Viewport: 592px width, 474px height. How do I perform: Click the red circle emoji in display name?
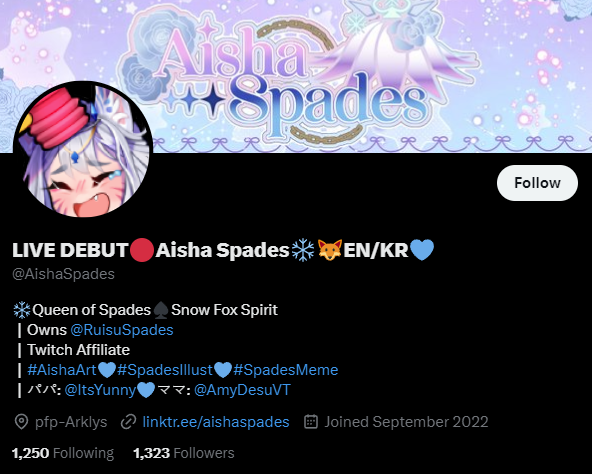(142, 250)
